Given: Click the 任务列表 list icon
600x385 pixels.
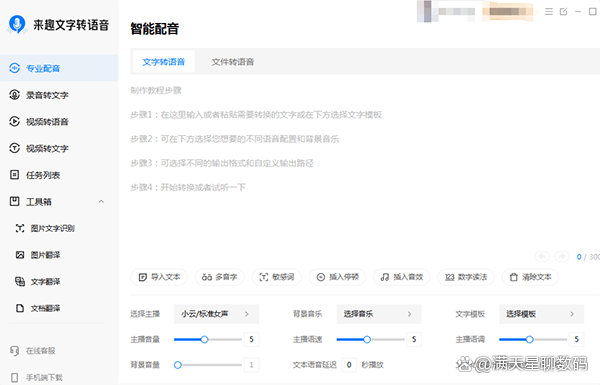Looking at the screenshot, I should [x=15, y=175].
